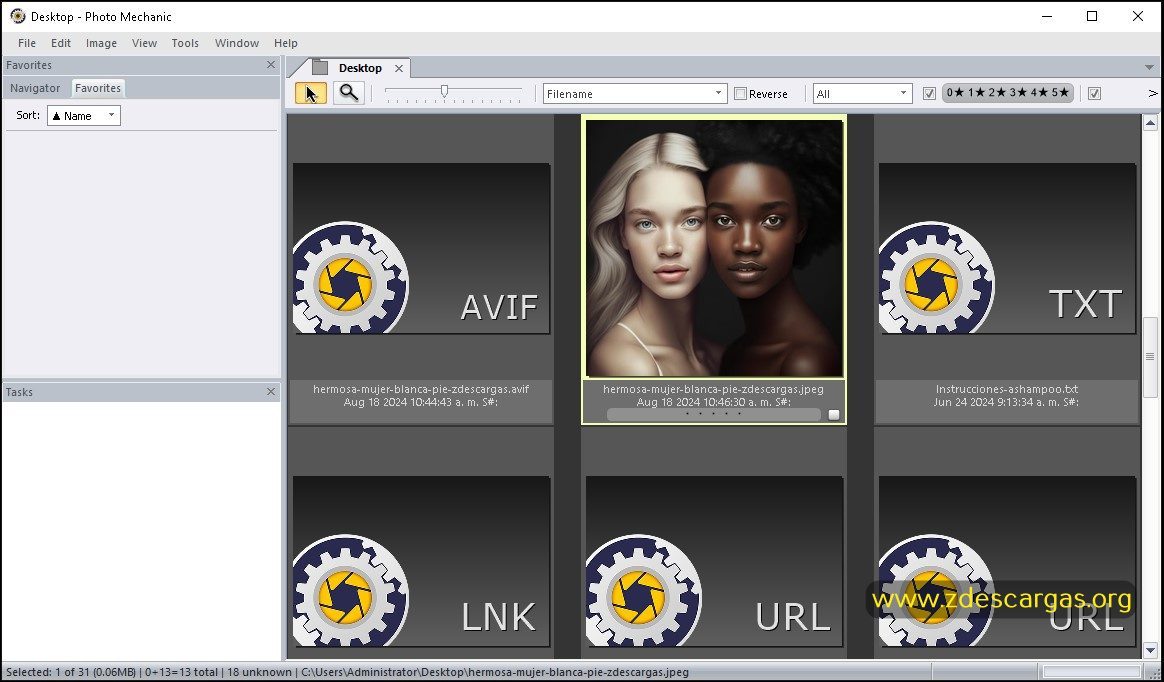Open the Window menu
1164x682 pixels.
[x=237, y=43]
